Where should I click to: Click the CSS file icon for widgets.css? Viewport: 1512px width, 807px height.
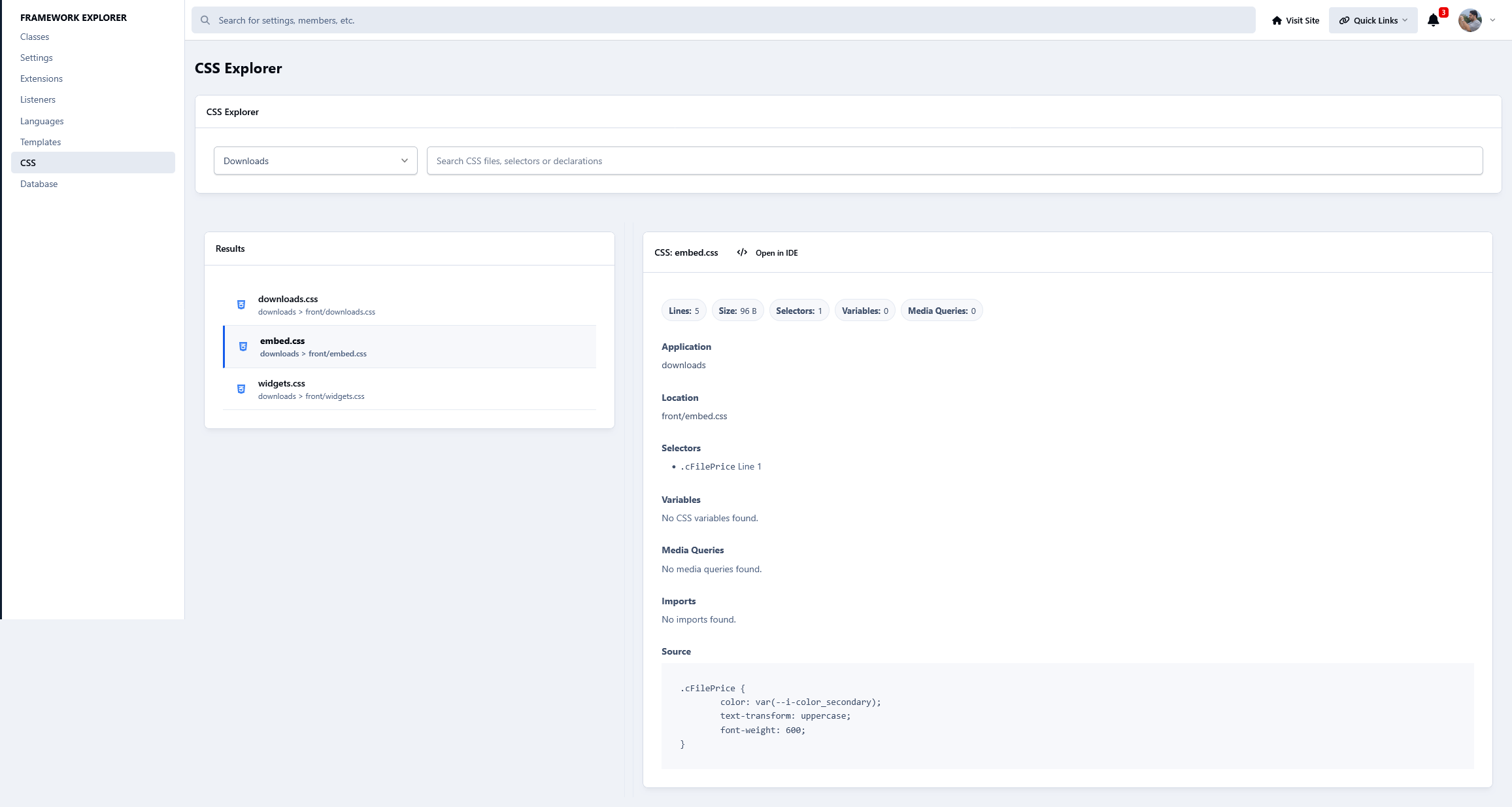[x=241, y=389]
